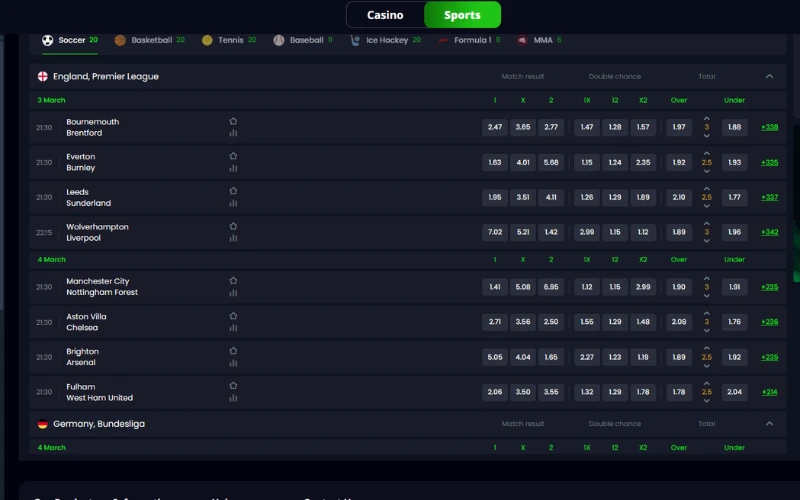Click the Basketball ball icon
The image size is (800, 500).
[x=120, y=40]
